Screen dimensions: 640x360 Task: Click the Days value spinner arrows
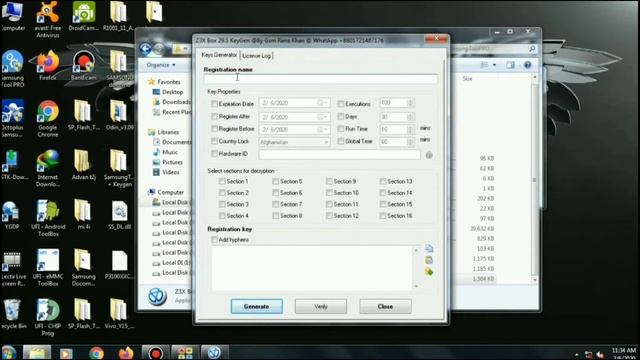410,117
